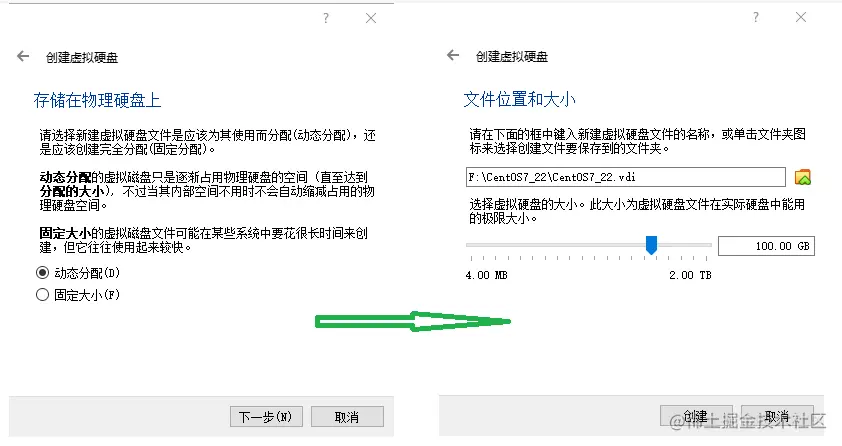This screenshot has width=842, height=446.
Task: Click the 100.00 GB size input field
Action: [x=766, y=246]
